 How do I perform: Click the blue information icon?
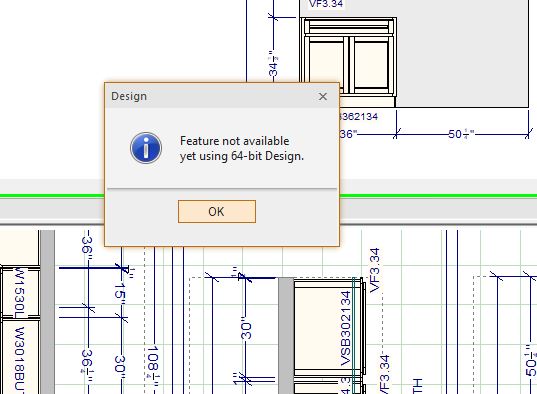tap(146, 148)
